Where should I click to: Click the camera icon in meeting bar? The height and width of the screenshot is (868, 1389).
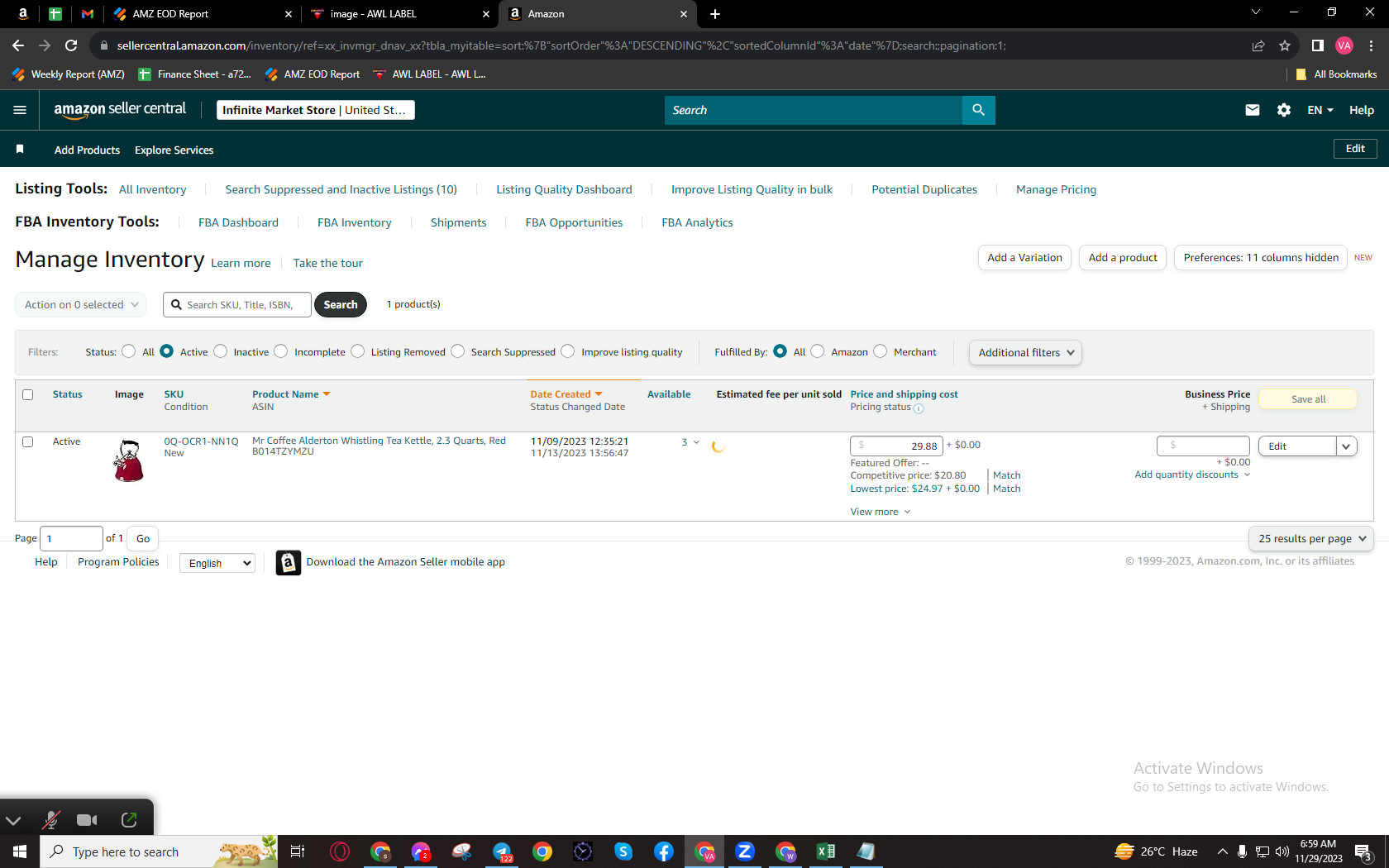click(87, 820)
